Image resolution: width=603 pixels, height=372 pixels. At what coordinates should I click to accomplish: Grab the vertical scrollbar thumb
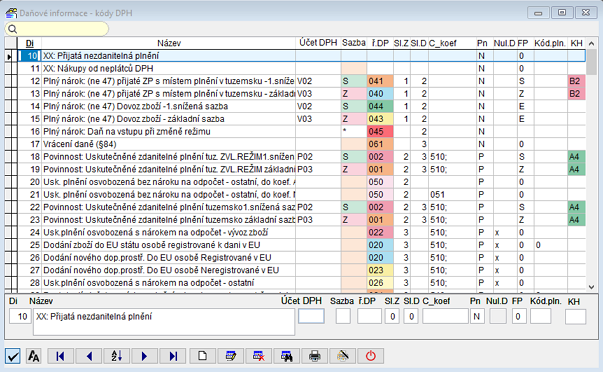click(591, 62)
